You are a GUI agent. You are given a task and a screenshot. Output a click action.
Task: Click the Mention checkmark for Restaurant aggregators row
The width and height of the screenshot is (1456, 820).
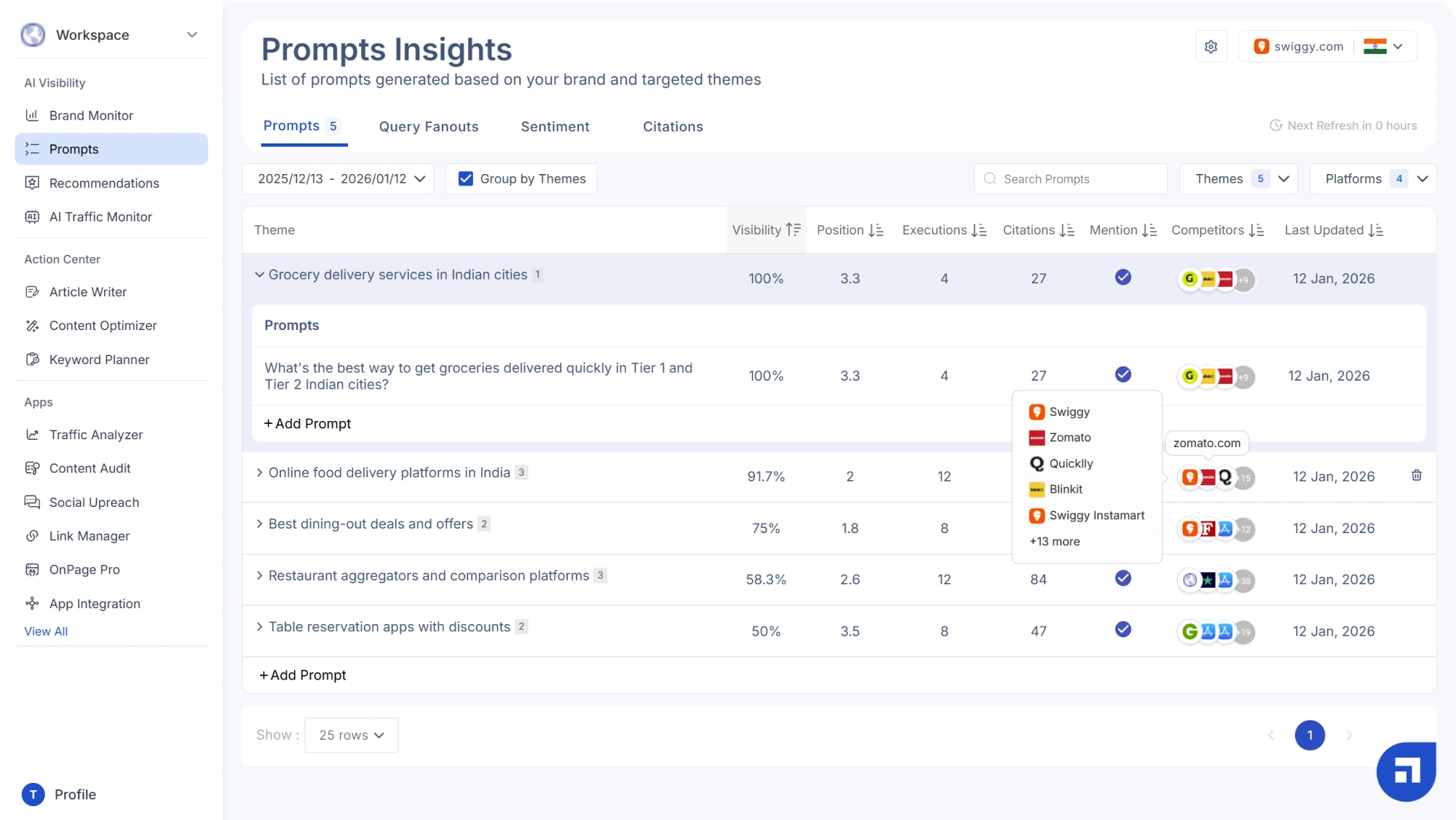tap(1123, 578)
